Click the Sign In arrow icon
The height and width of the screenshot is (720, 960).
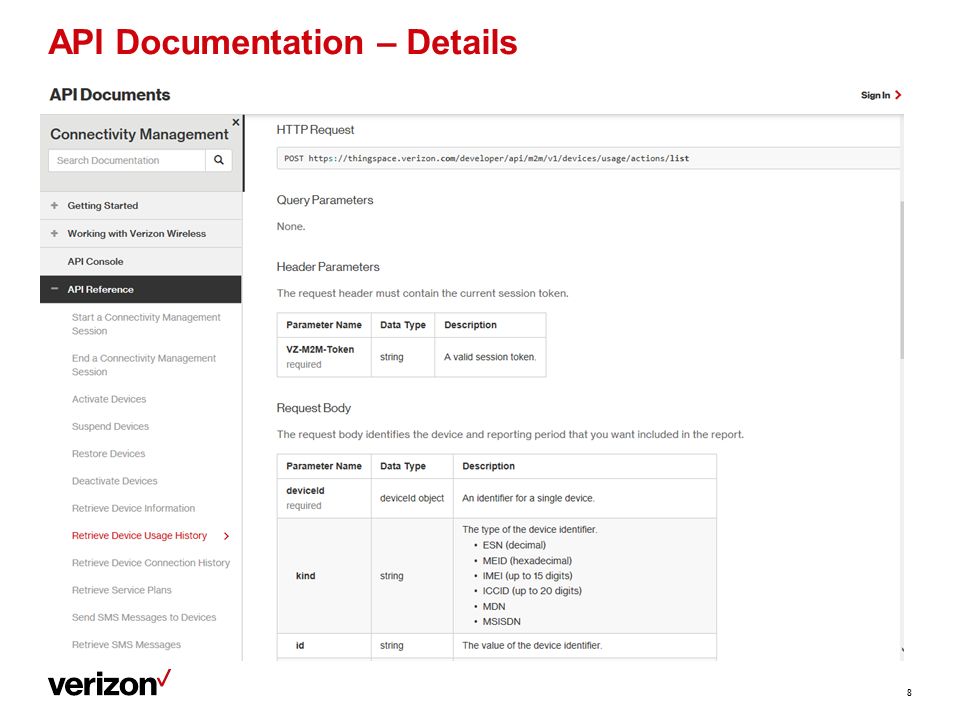(898, 95)
